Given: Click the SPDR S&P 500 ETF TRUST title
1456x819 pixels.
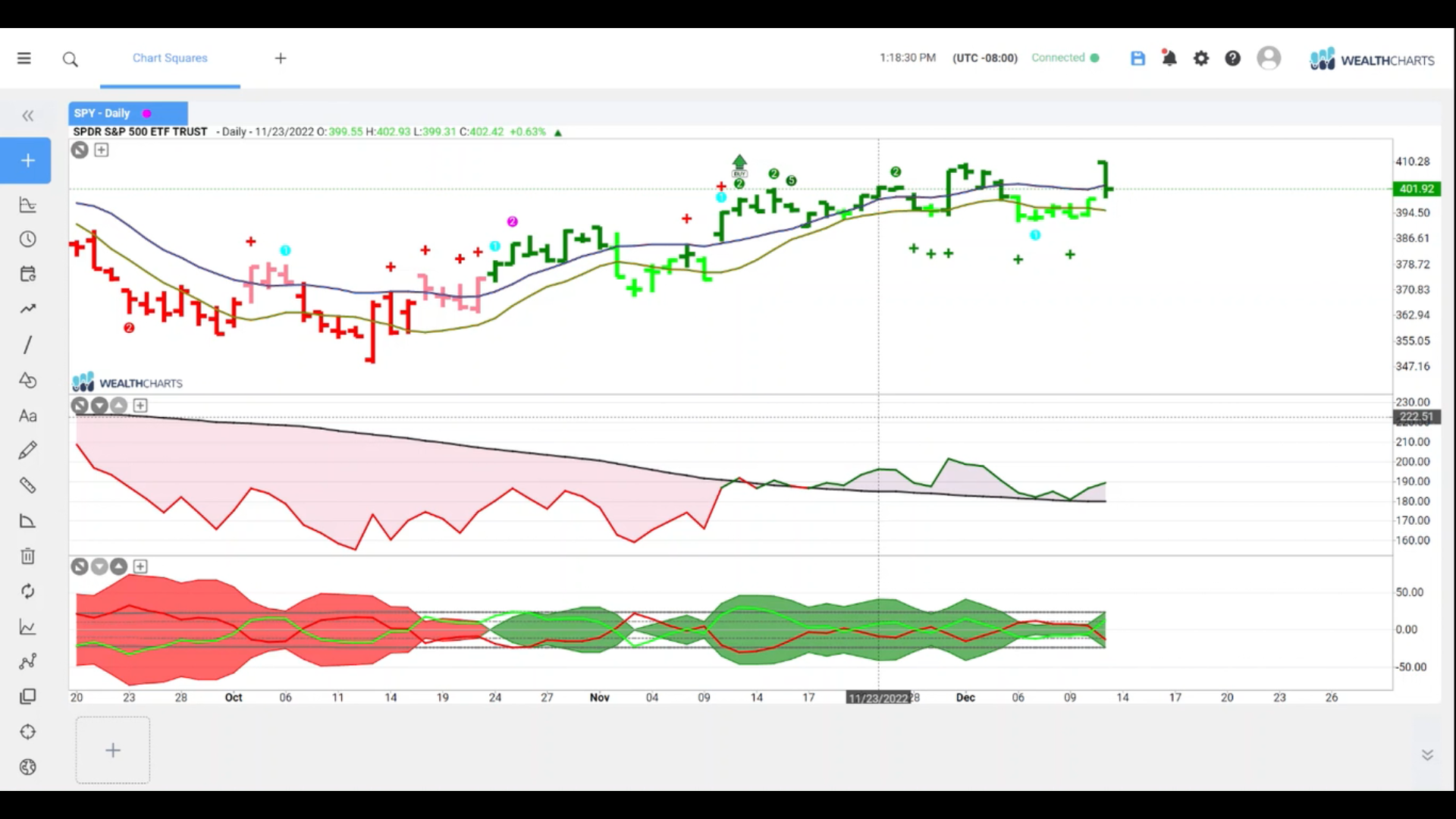Looking at the screenshot, I should pyautogui.click(x=140, y=132).
